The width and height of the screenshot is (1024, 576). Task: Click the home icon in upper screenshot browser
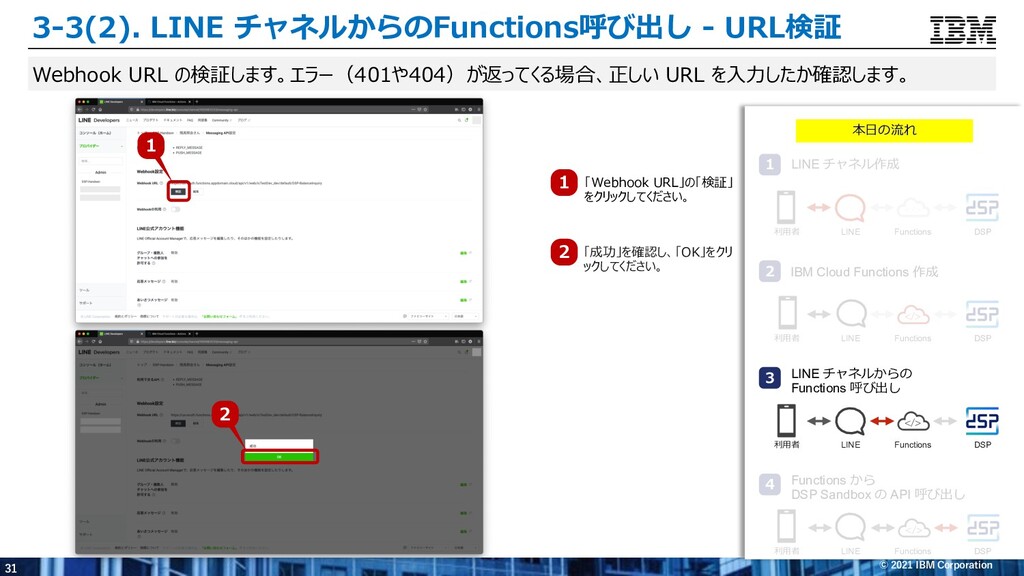(100, 110)
